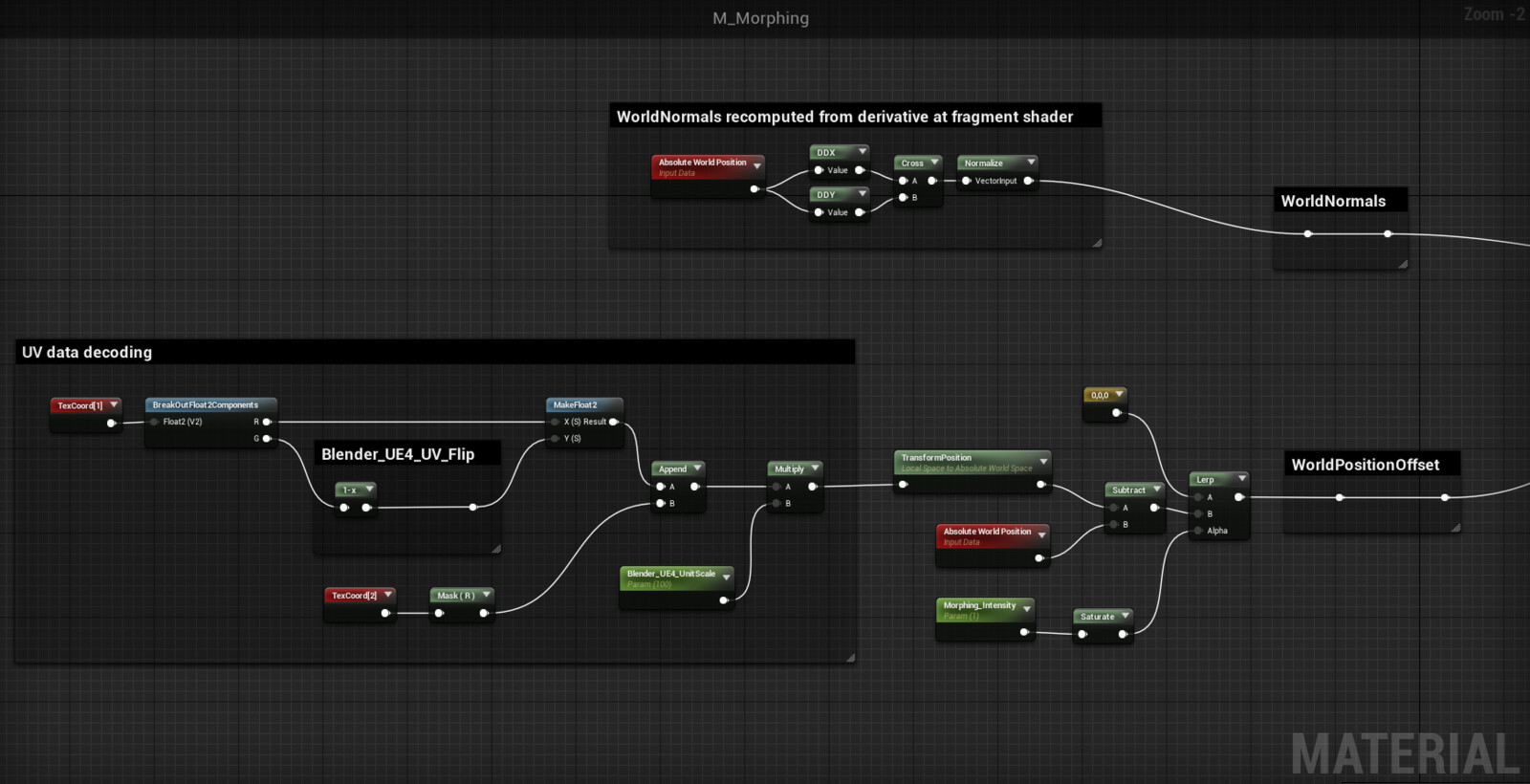Grab the resize handle of Blender_UE4_UV_Flip comment
This screenshot has height=784, width=1530.
point(496,548)
